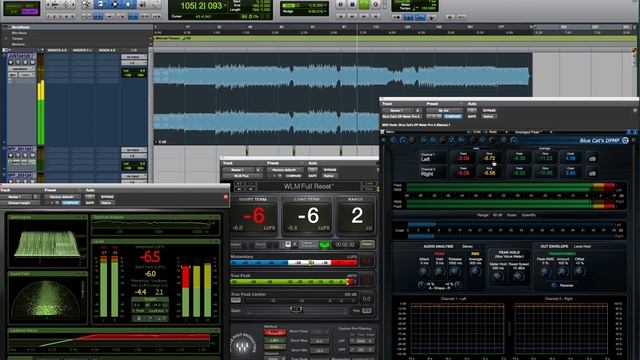Open WLM window track selector Master 1
Image resolution: width=640 pixels, height=360 pixels.
pos(238,170)
